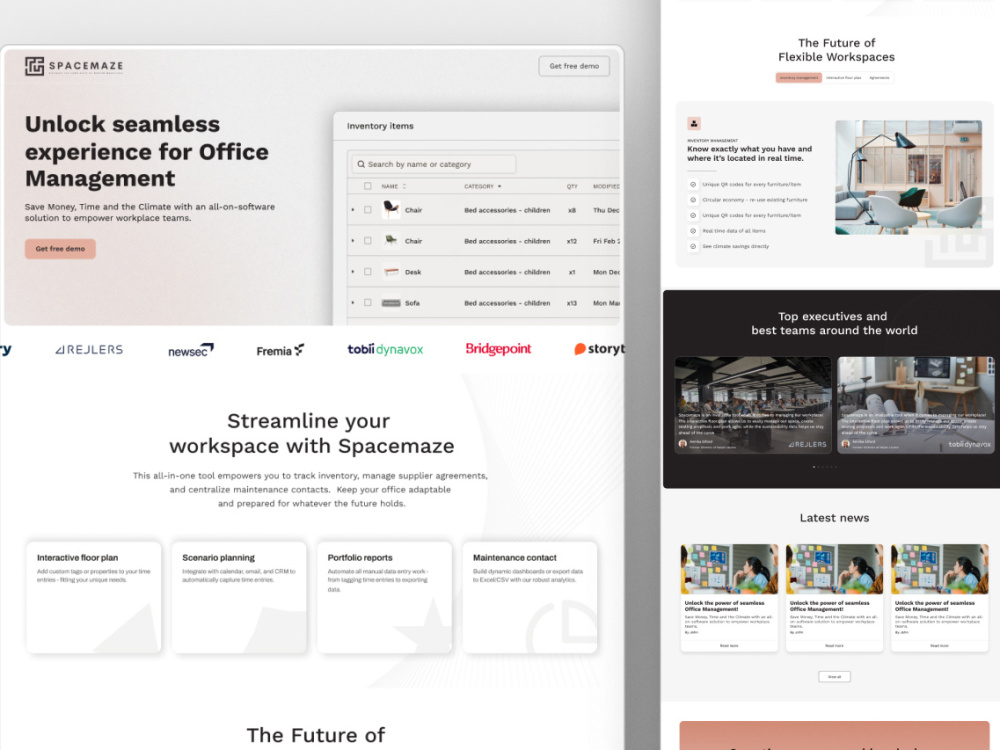Open the middle Latest news article image
The width and height of the screenshot is (1000, 750).
pos(834,569)
